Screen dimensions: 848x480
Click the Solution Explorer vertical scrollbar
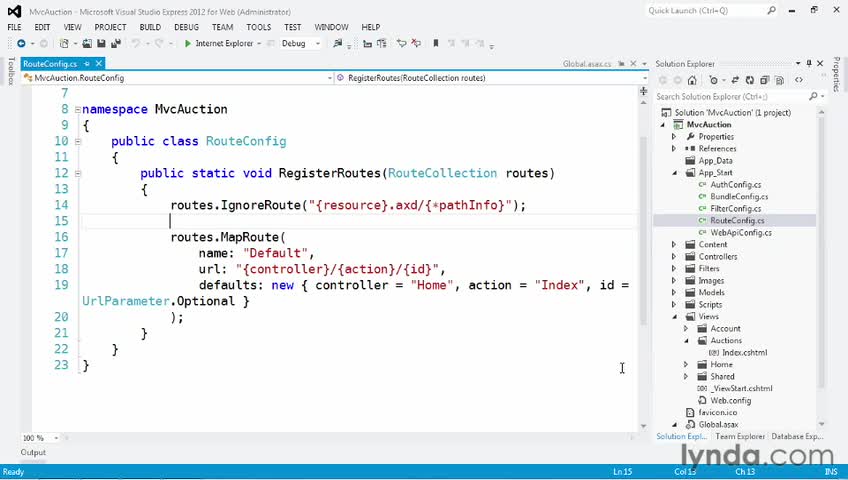(822, 252)
